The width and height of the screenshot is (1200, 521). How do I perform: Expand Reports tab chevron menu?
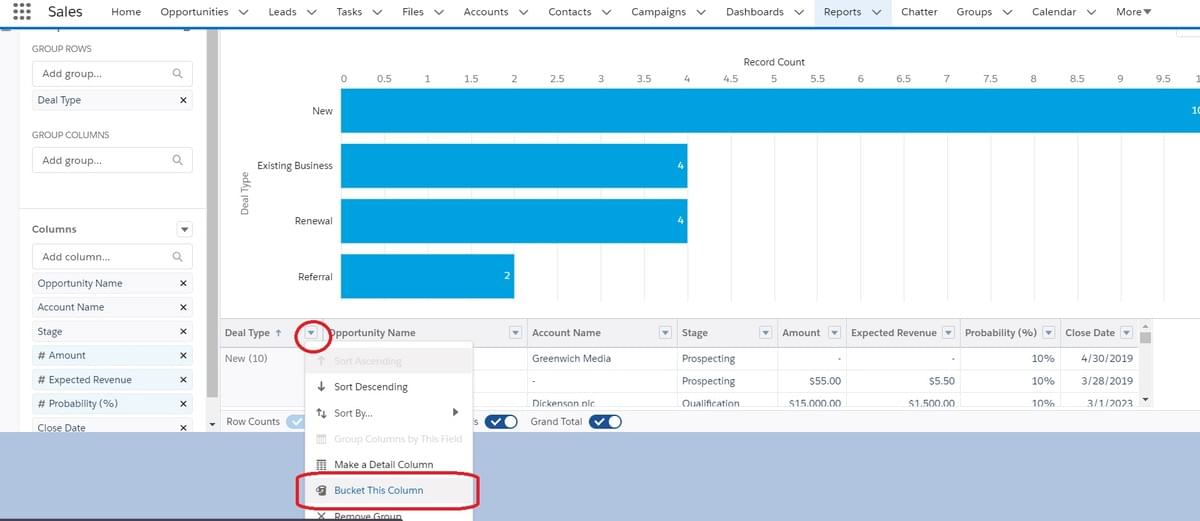tap(876, 12)
